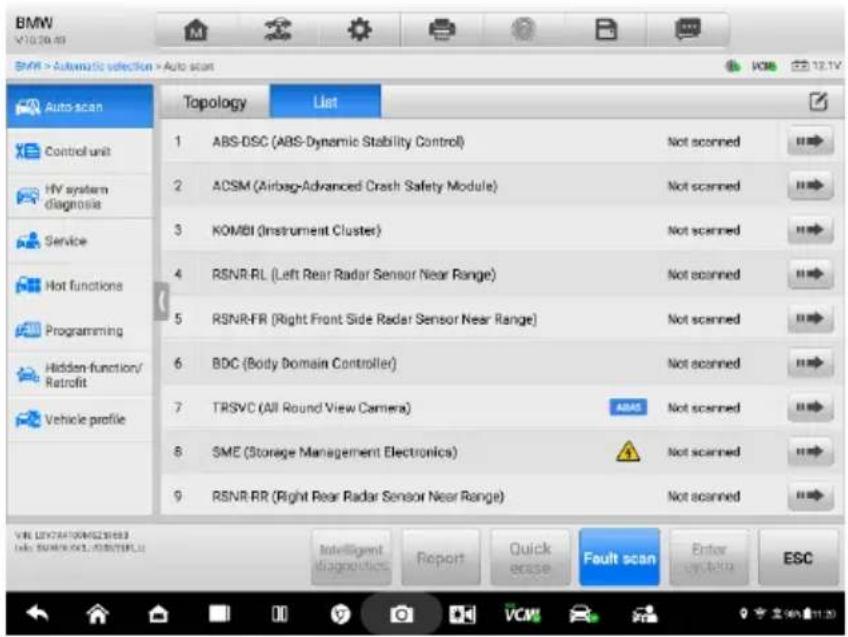Select KOMBI (Instrument Cluster) row
Viewport: 848px width, 637px height.
pyautogui.click(x=502, y=230)
